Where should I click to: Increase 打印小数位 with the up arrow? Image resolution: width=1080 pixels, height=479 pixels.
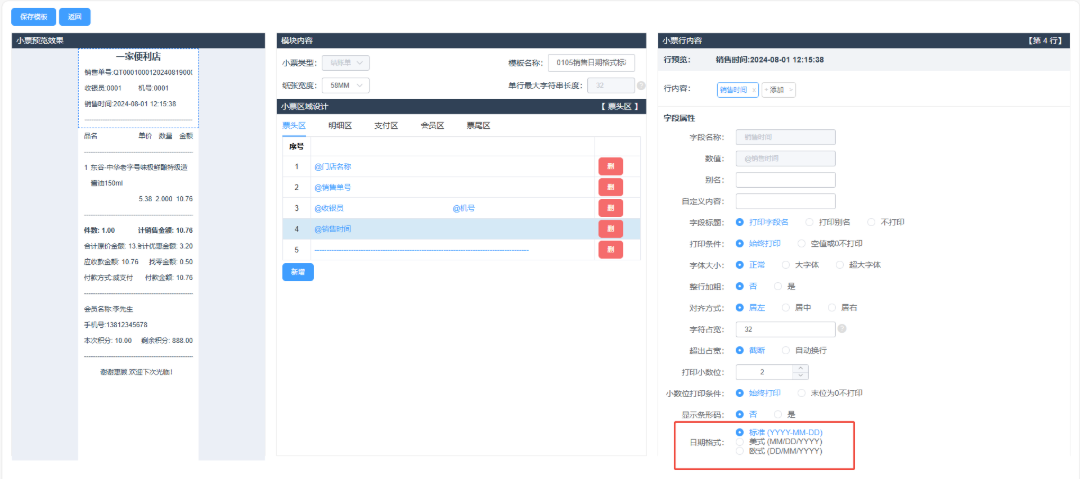pos(799,367)
